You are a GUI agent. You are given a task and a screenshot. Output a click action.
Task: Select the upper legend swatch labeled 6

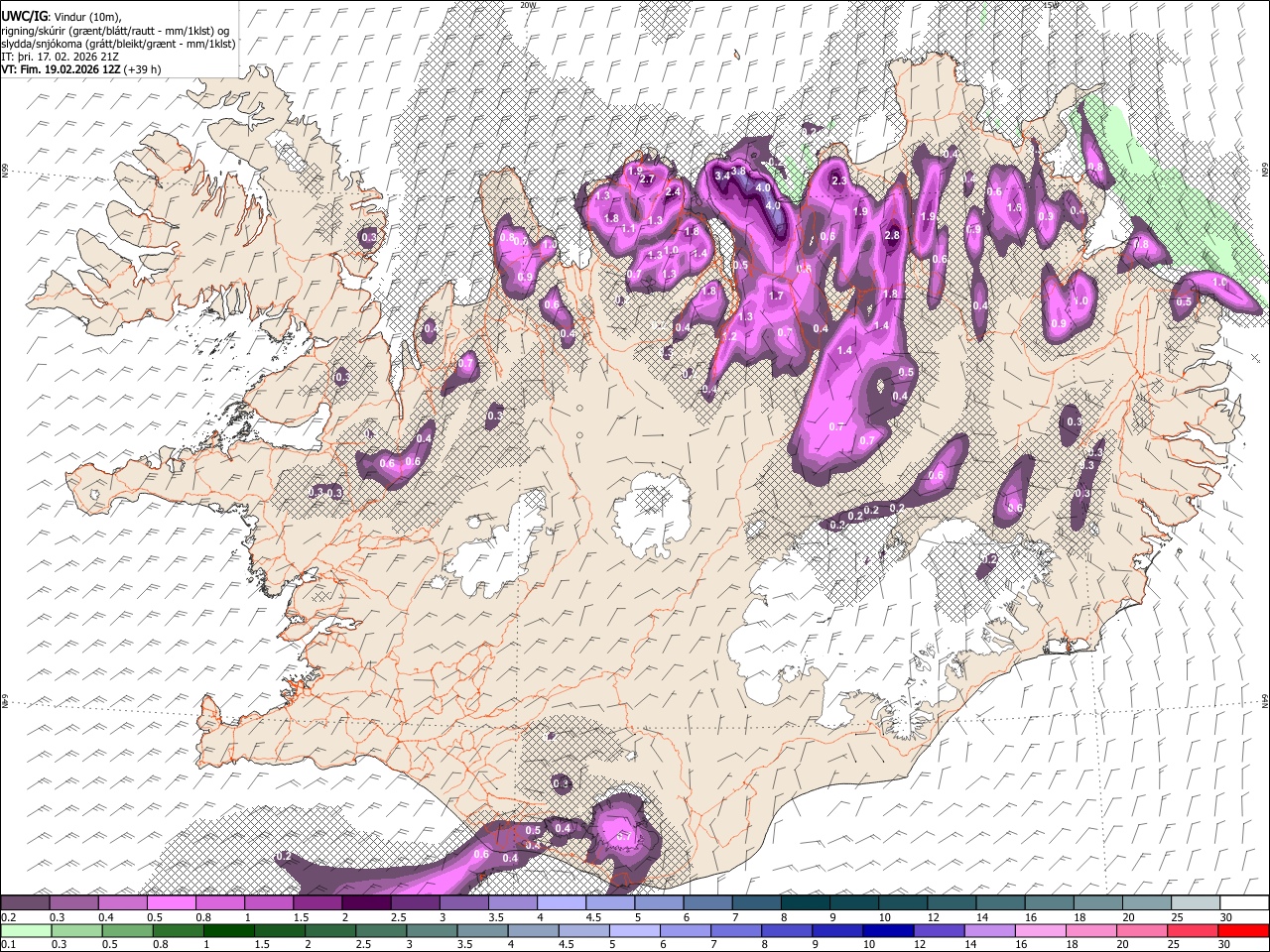pos(706,903)
